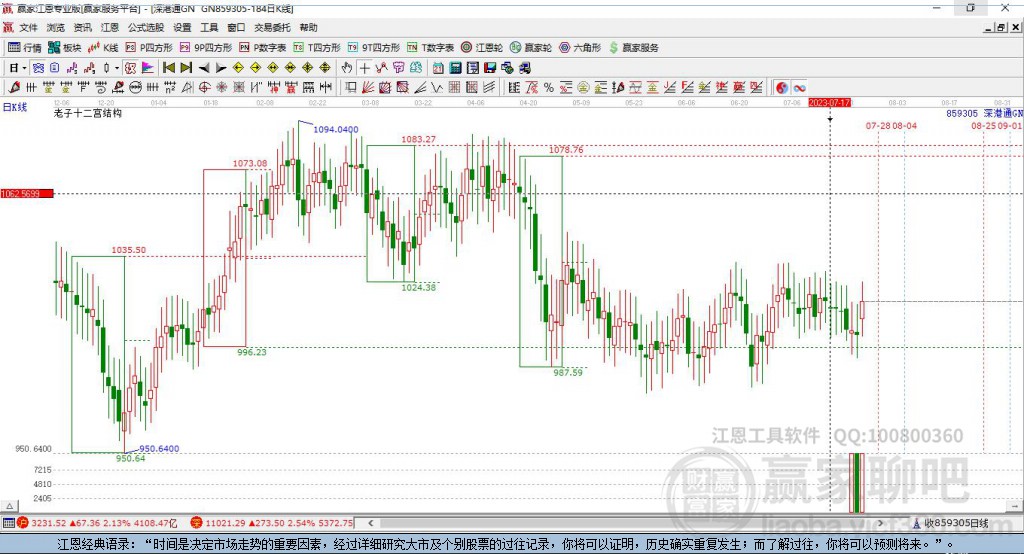This screenshot has width=1024, height=554.
Task: Click the red-blue yin-yang icon
Action: click(x=782, y=88)
